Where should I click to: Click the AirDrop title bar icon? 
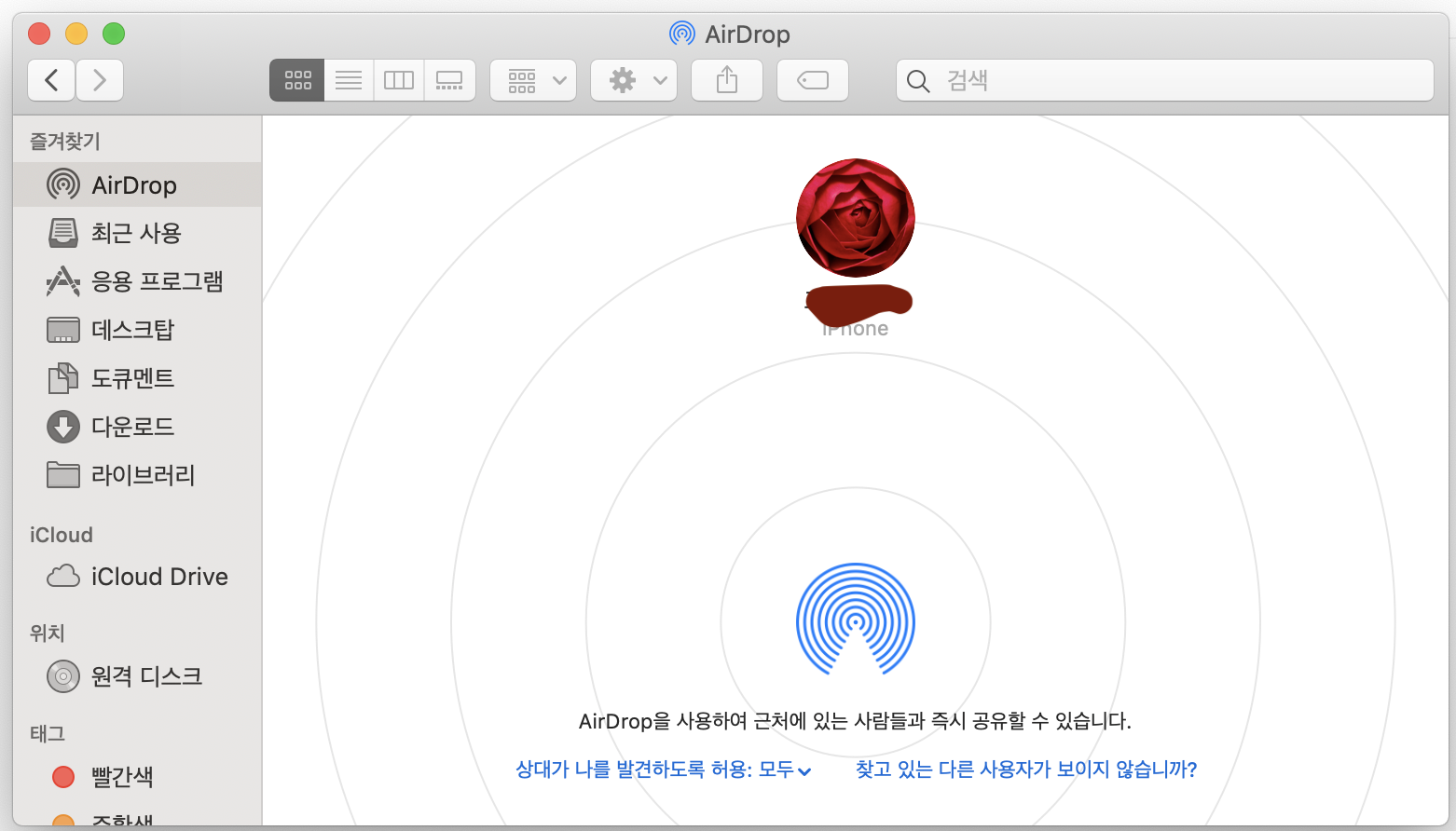click(682, 34)
